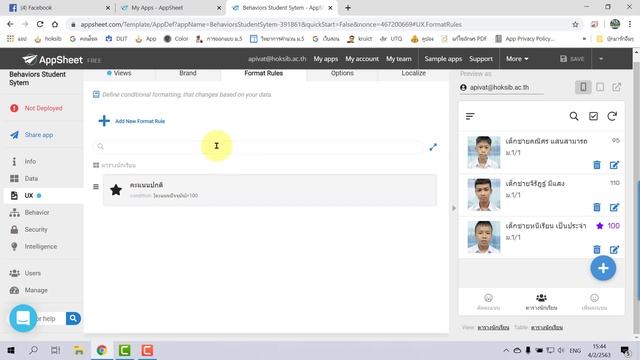640x360 pixels.
Task: Open the star format rule entry
Action: pyautogui.click(x=269, y=190)
